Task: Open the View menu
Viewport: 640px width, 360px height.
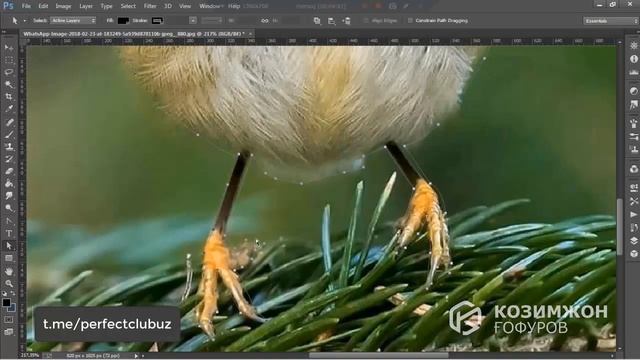Action: [185, 6]
